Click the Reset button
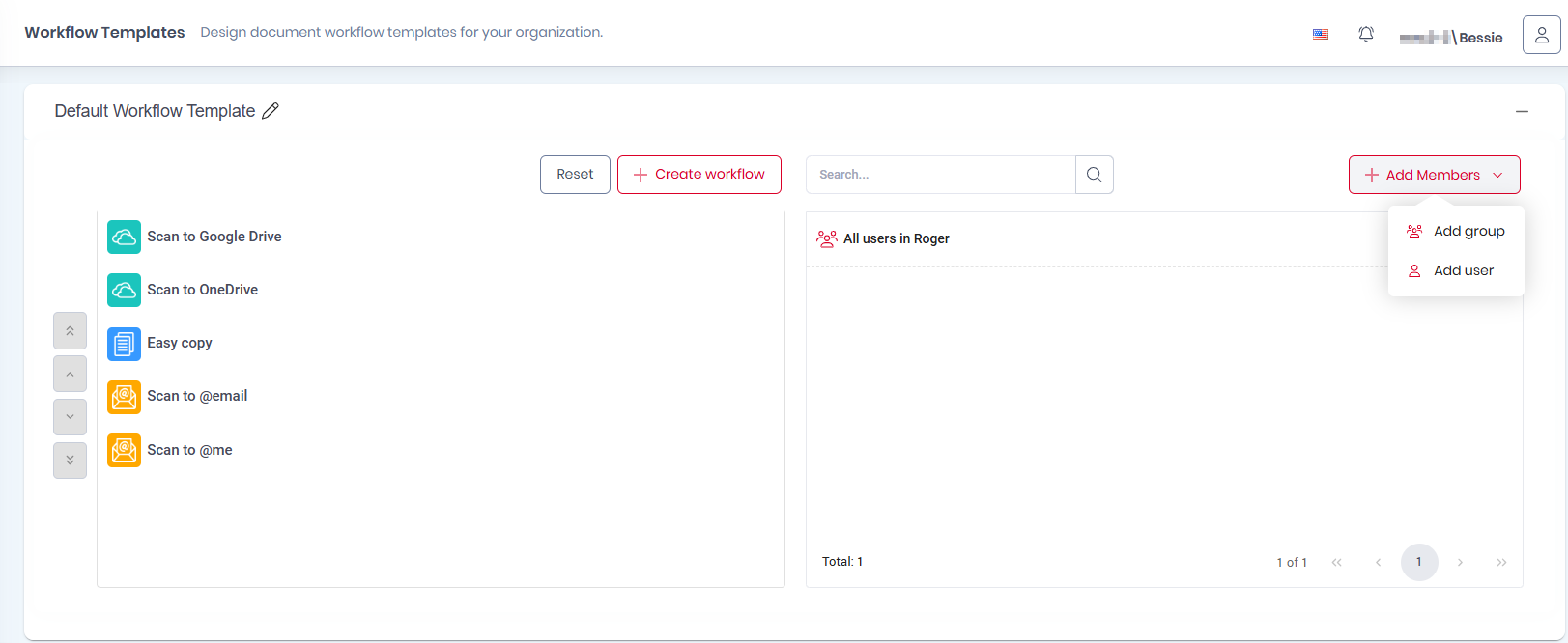 575,175
